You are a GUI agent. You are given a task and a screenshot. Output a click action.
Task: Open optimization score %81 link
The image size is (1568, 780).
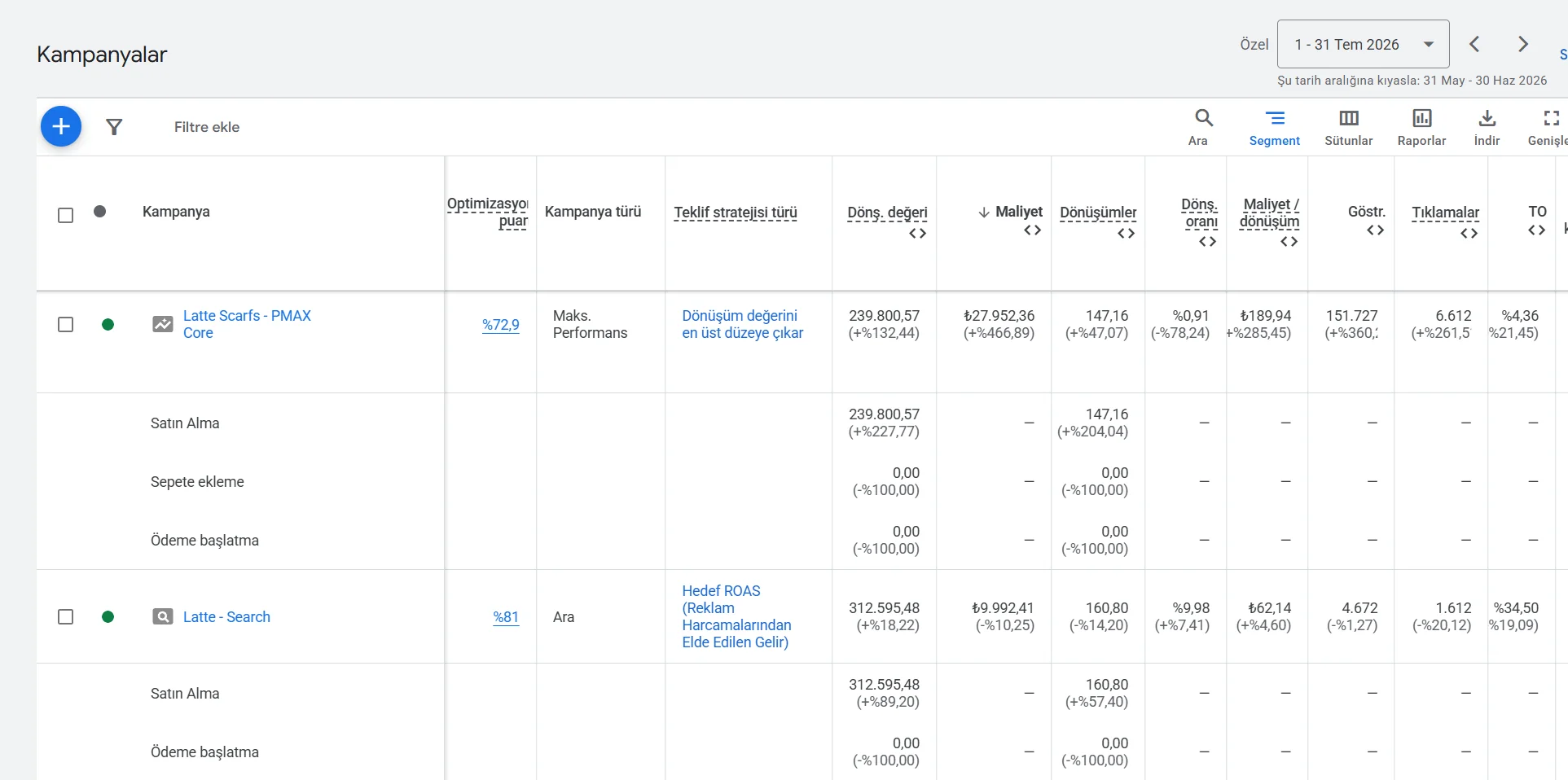(x=506, y=616)
